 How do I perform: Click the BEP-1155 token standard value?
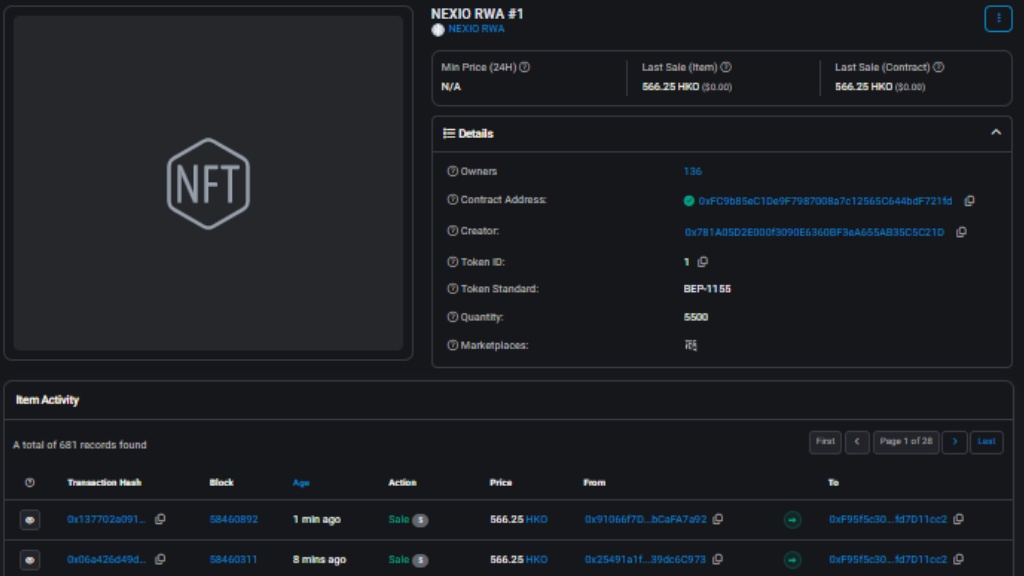(707, 289)
